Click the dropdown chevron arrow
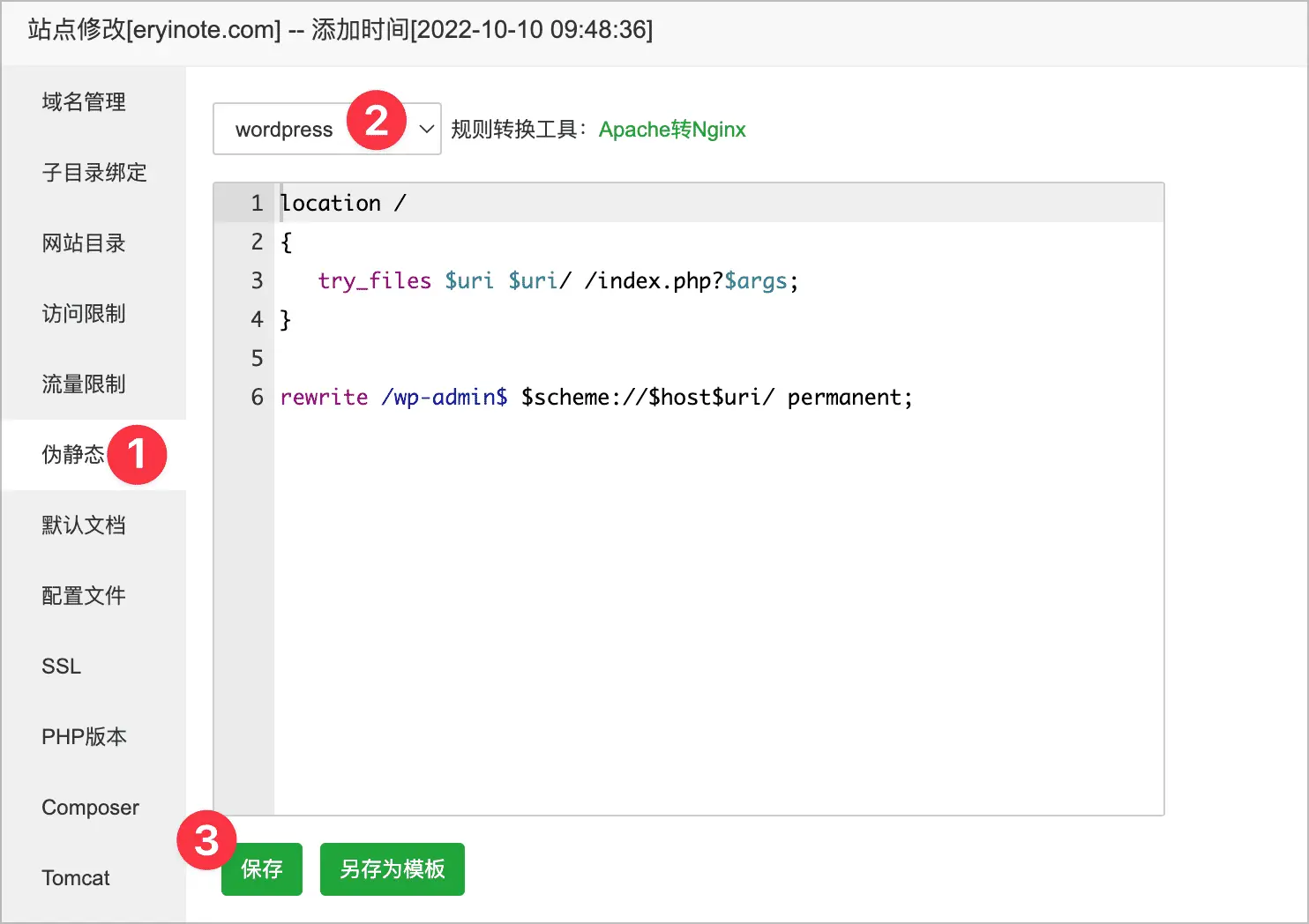Image resolution: width=1309 pixels, height=924 pixels. coord(426,130)
